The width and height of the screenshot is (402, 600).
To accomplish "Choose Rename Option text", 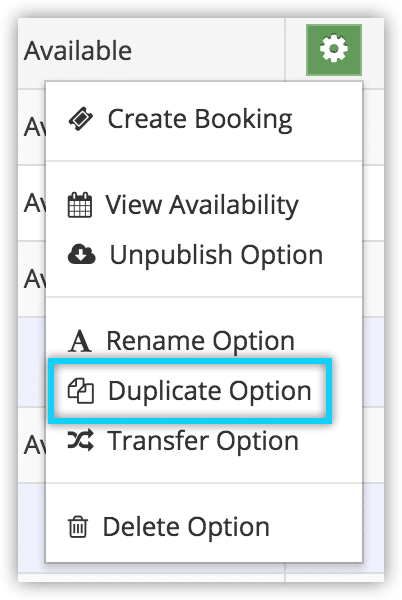I will 200,341.
